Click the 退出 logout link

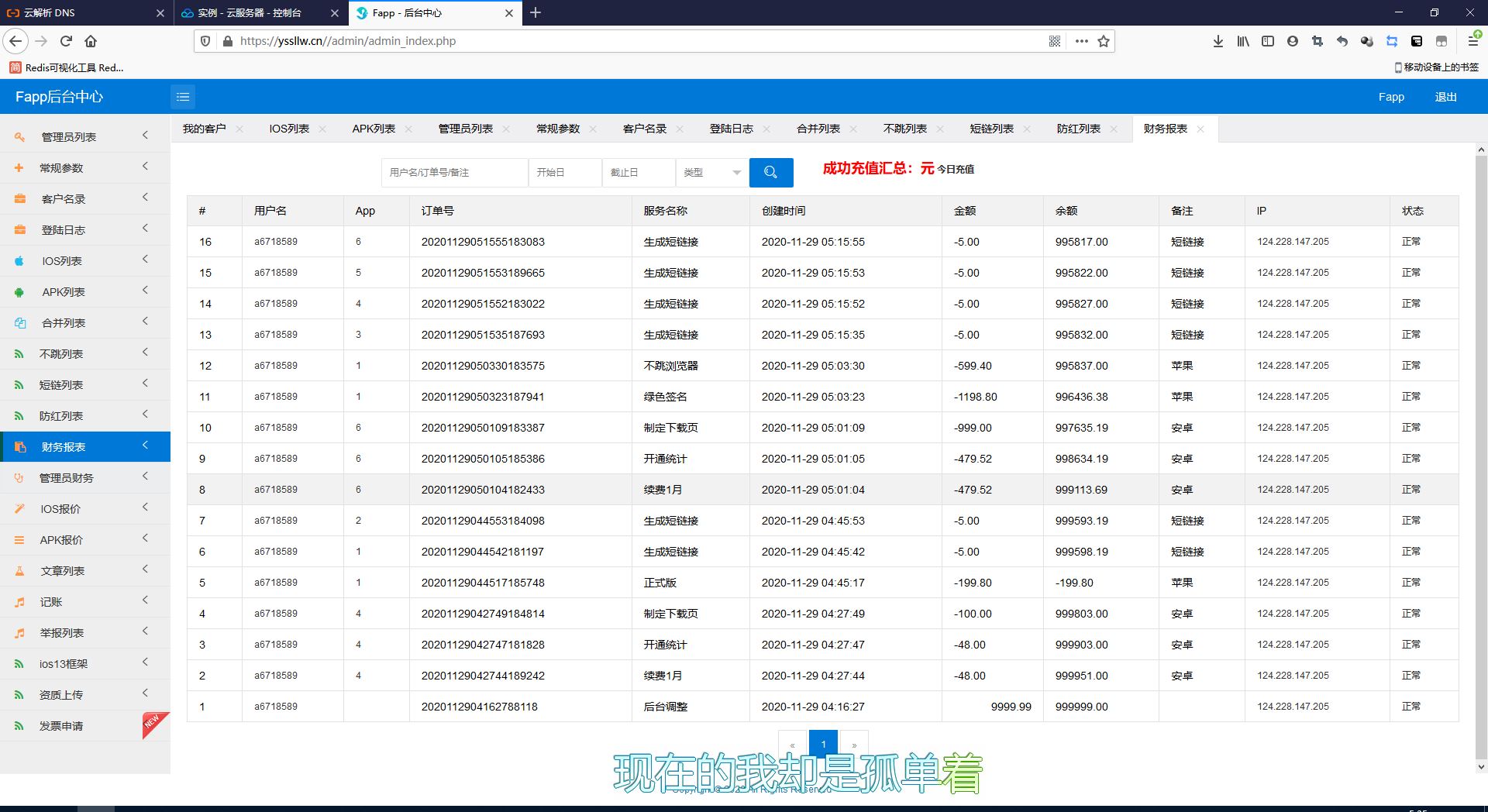1445,97
